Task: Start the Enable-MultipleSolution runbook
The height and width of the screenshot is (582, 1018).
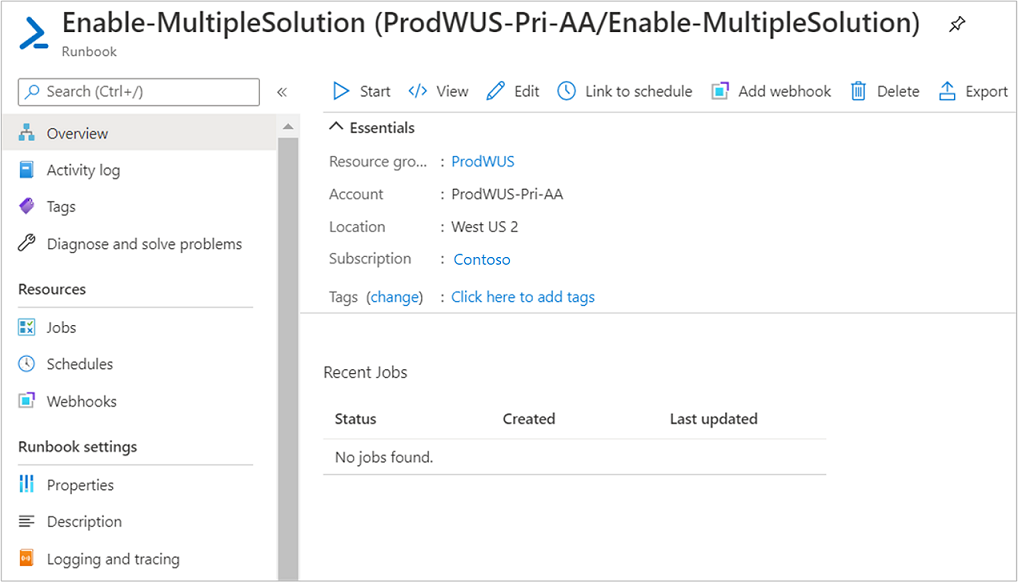Action: [359, 91]
